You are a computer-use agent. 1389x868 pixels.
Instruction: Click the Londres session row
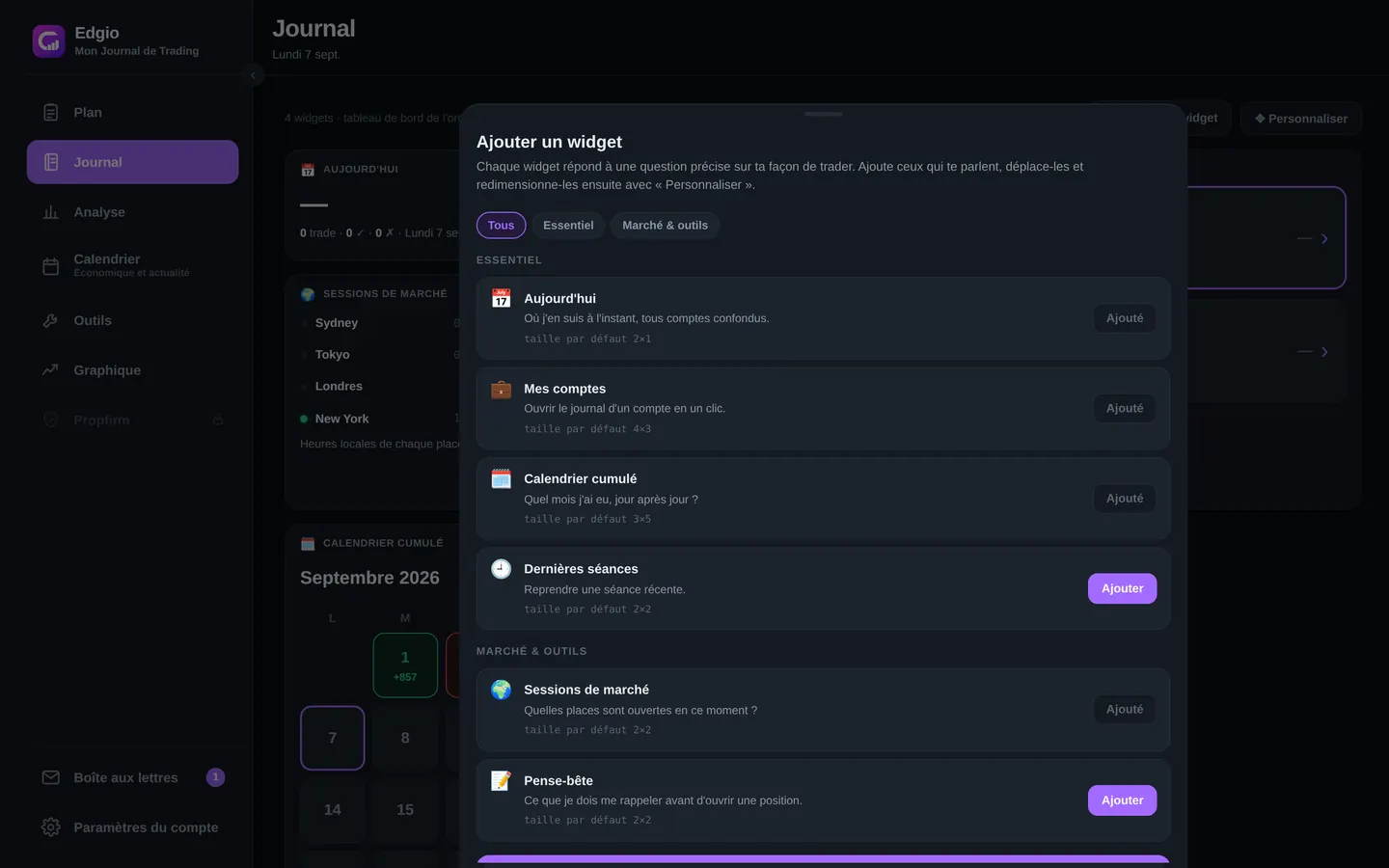tap(379, 387)
